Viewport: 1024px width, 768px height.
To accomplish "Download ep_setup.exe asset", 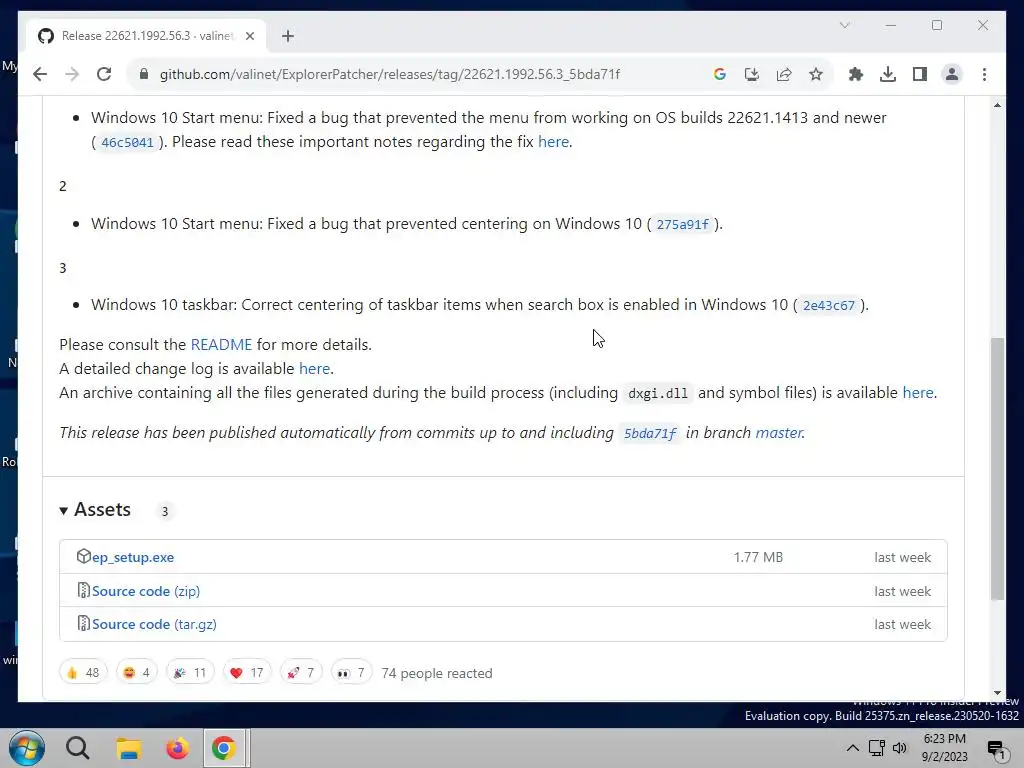I will (x=133, y=557).
